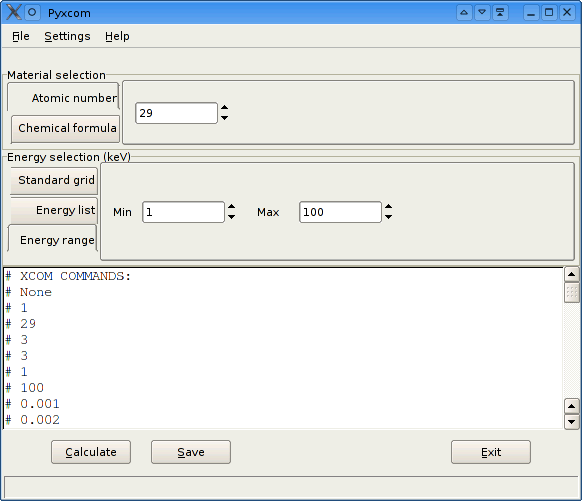Minimize the Pyxcom window
This screenshot has width=582, height=501.
point(531,13)
